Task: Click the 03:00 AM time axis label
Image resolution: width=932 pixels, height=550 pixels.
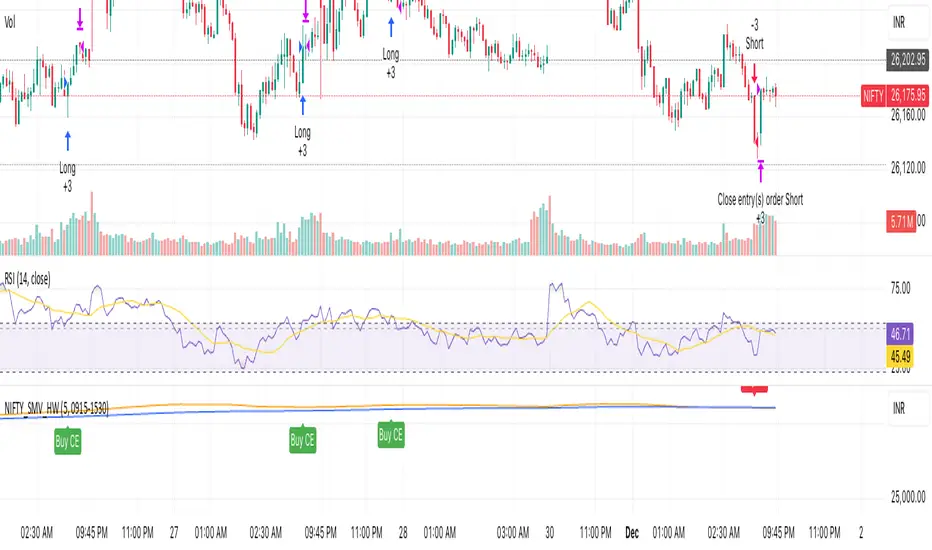Action: pos(513,533)
